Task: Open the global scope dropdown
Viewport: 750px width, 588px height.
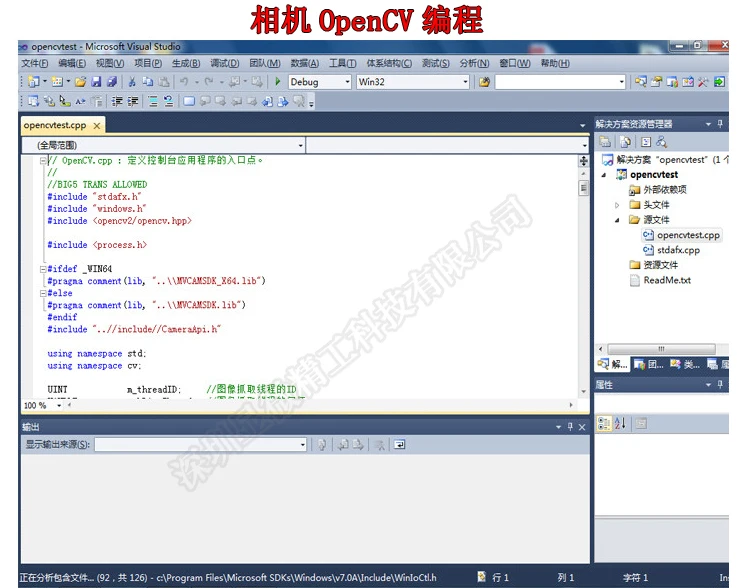Action: [x=301, y=145]
